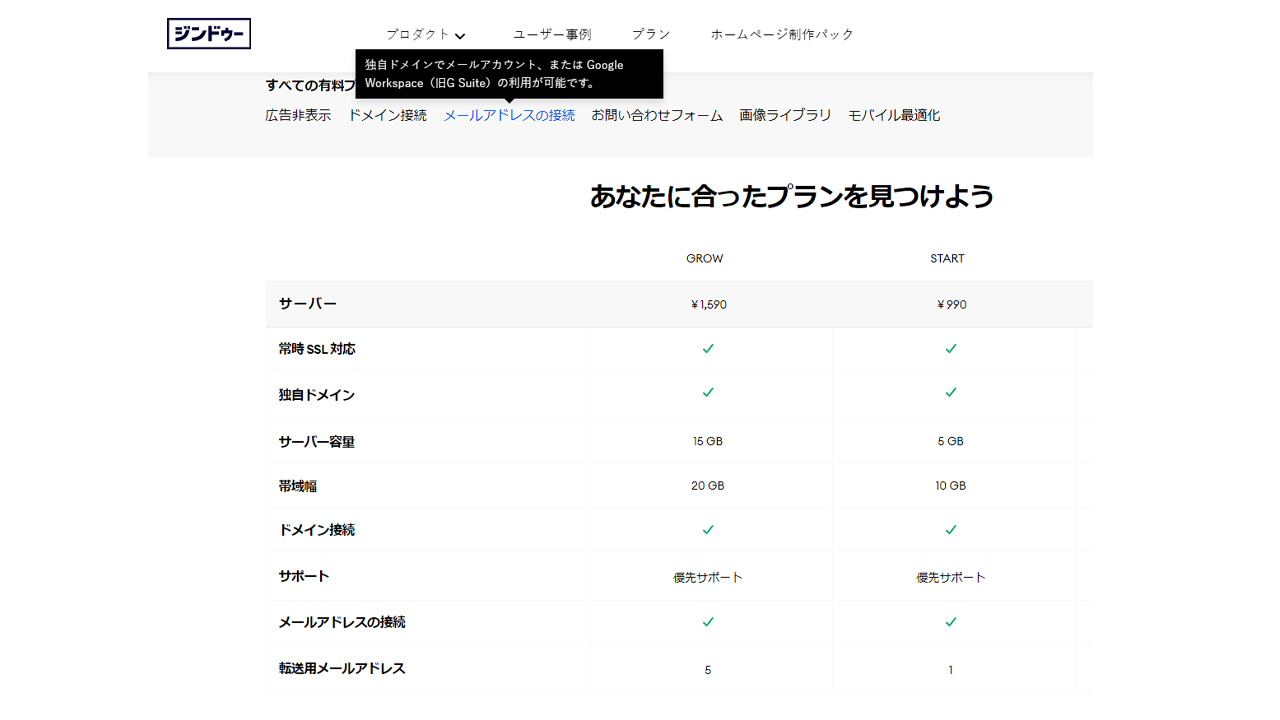Click 帯域幅 row label
The width and height of the screenshot is (1280, 720).
298,486
